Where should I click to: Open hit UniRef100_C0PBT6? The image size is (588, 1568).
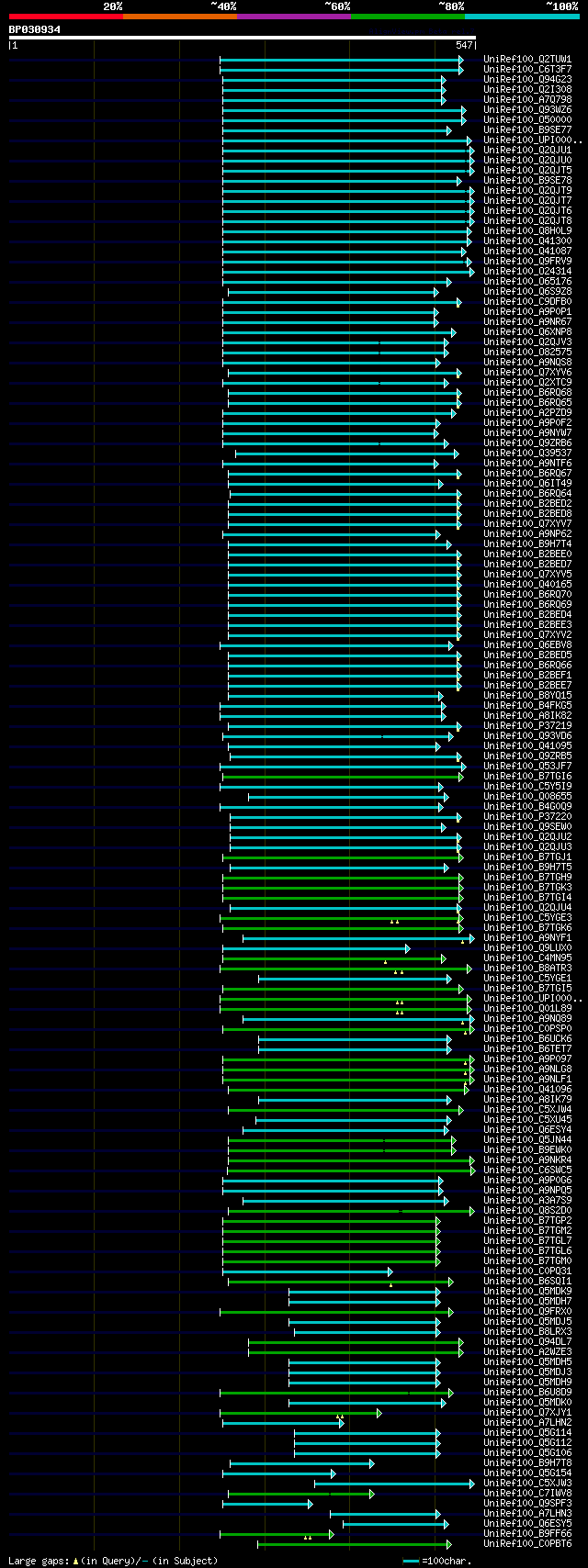click(x=527, y=1544)
